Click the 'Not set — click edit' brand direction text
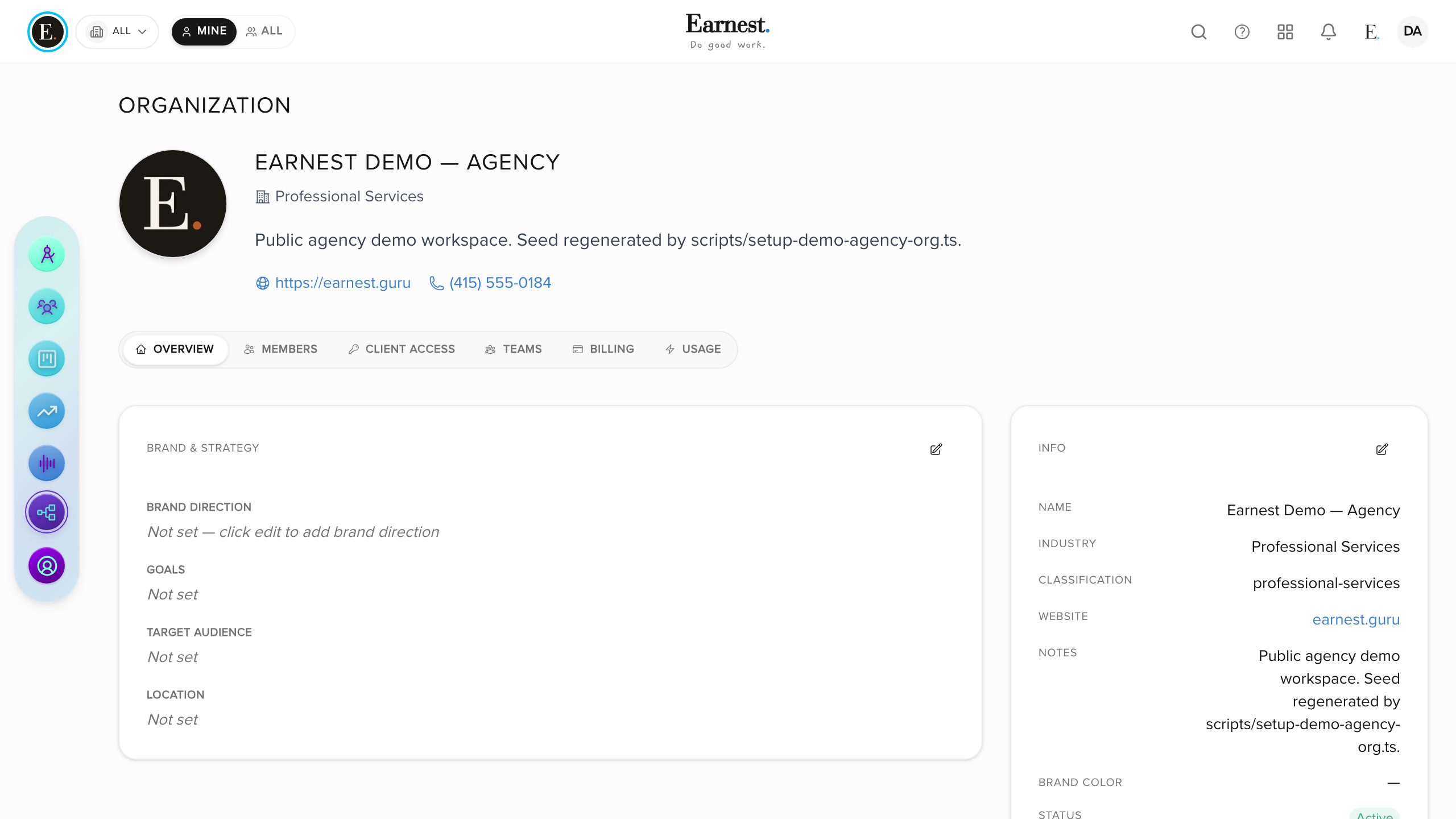Screen dimensions: 1456x819 point(293,532)
